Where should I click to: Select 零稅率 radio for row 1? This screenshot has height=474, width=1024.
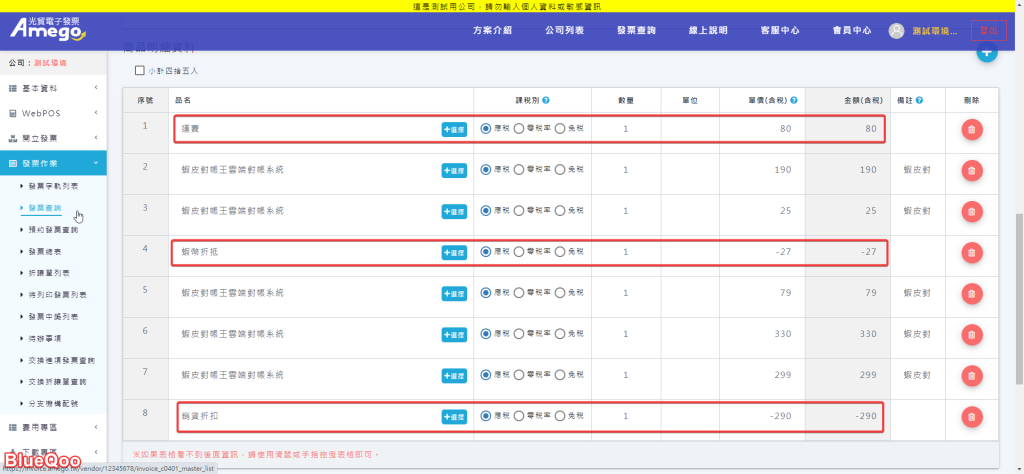point(519,129)
